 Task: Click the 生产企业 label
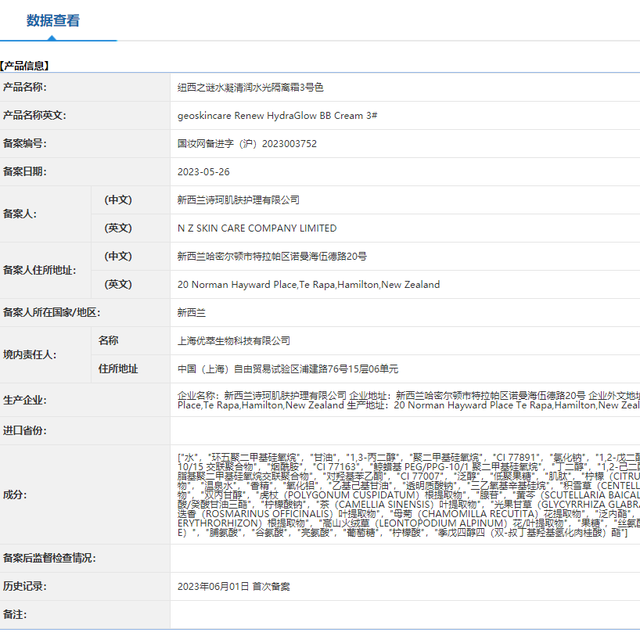[x=24, y=400]
